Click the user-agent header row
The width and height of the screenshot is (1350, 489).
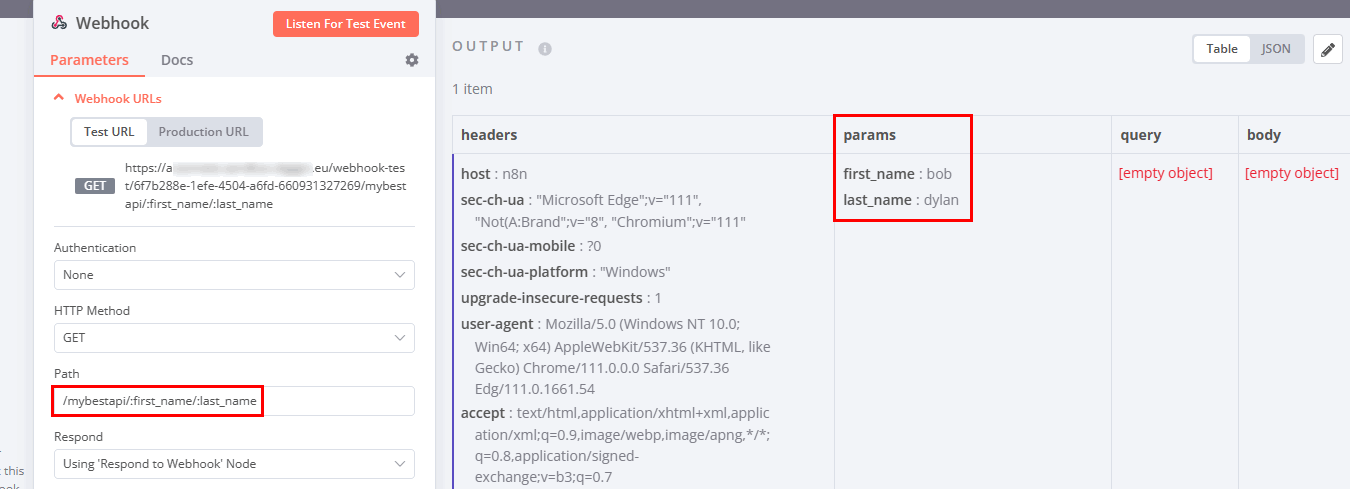[x=616, y=356]
